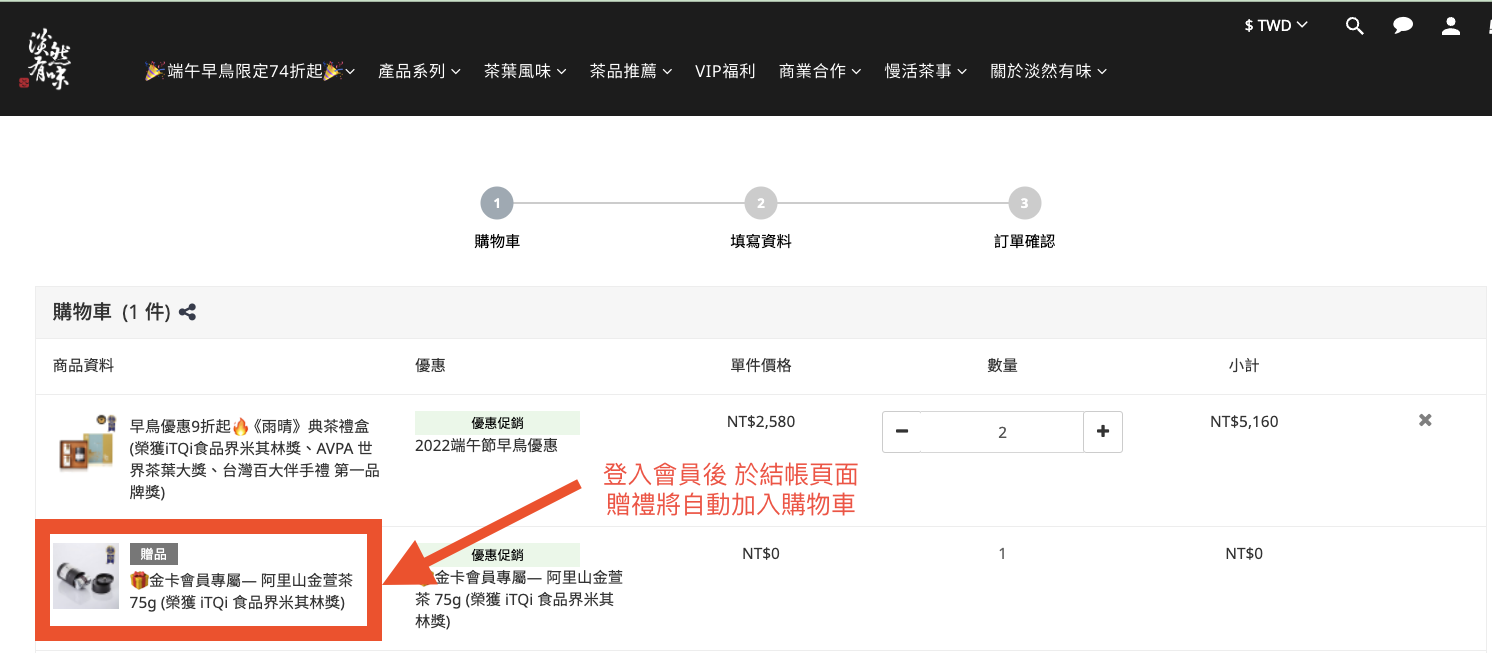This screenshot has height=653, width=1492.
Task: Decrease quantity with the minus button
Action: pyautogui.click(x=902, y=432)
